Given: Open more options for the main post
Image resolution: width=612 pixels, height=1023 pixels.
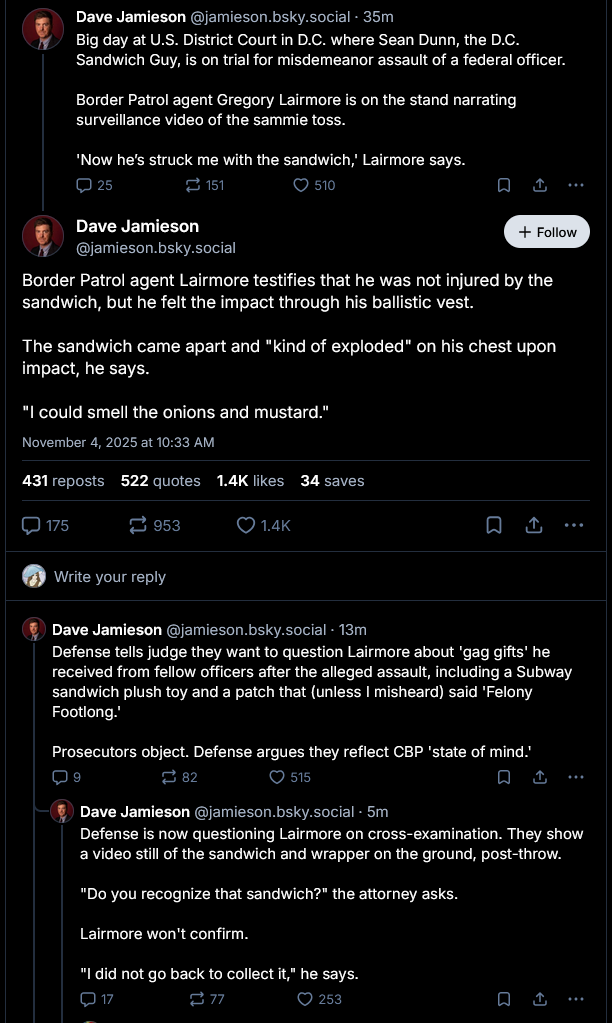Looking at the screenshot, I should click(x=574, y=525).
